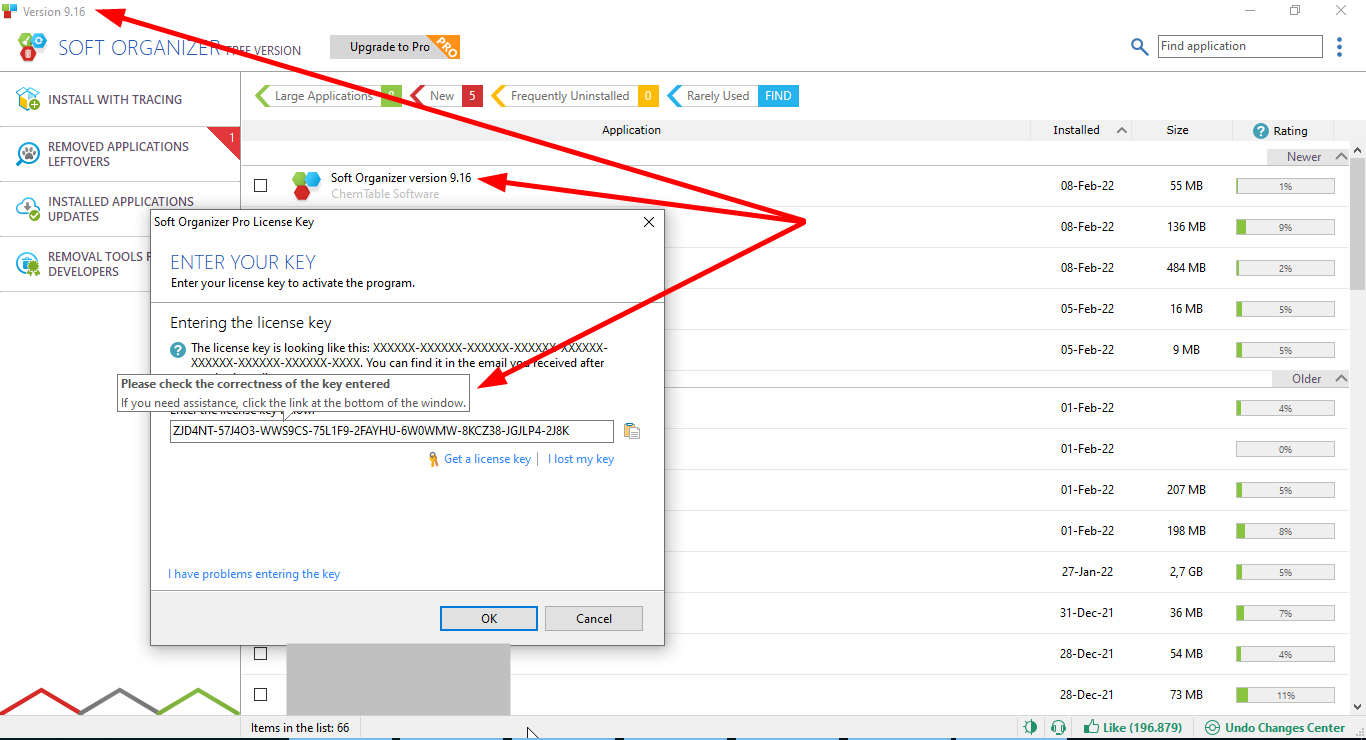Click the Install with Tracing icon
The image size is (1366, 740).
(28, 99)
